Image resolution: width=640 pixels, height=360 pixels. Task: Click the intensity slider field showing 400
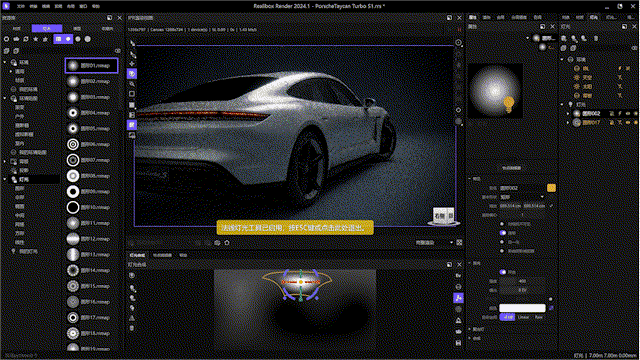[x=522, y=281]
